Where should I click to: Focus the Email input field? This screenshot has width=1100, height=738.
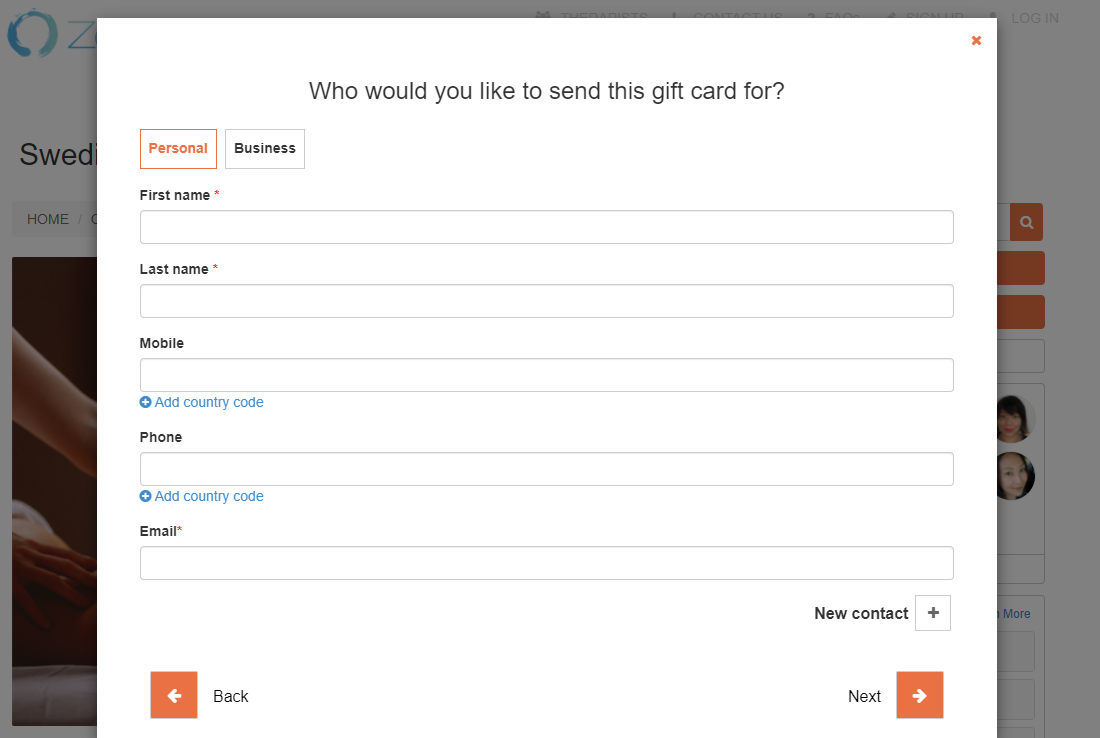pos(546,563)
